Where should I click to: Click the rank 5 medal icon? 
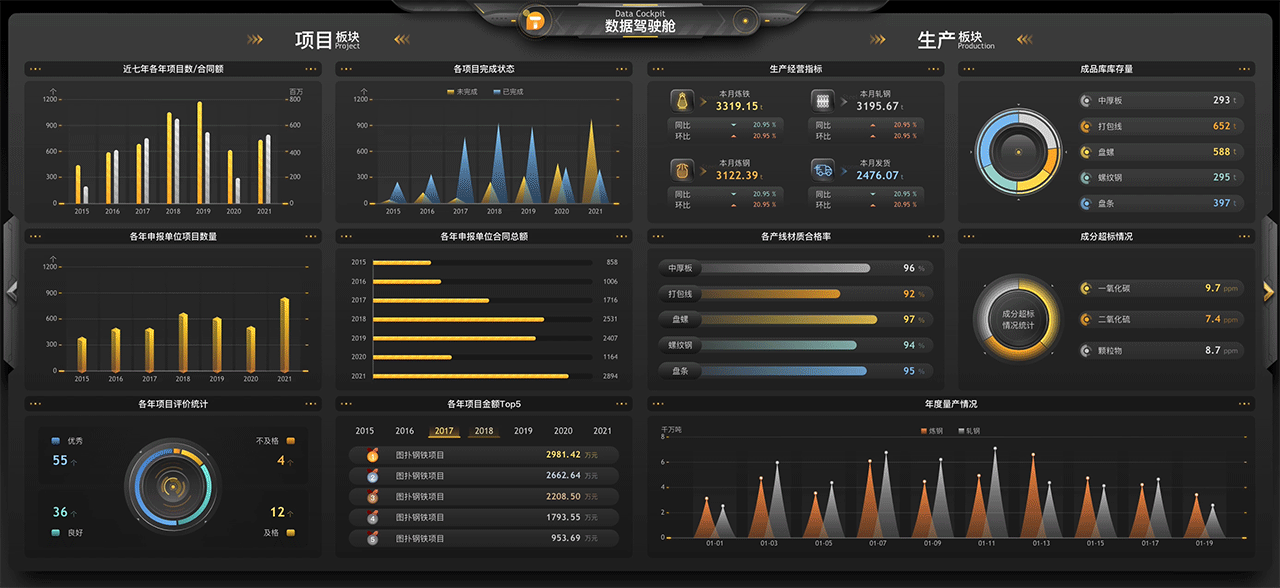[372, 539]
